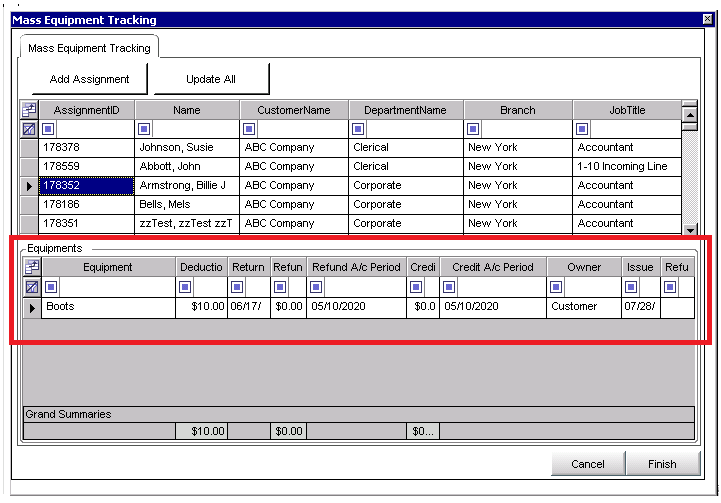Viewport: 721px width, 503px height.
Task: Click the Finish button
Action: click(x=662, y=464)
